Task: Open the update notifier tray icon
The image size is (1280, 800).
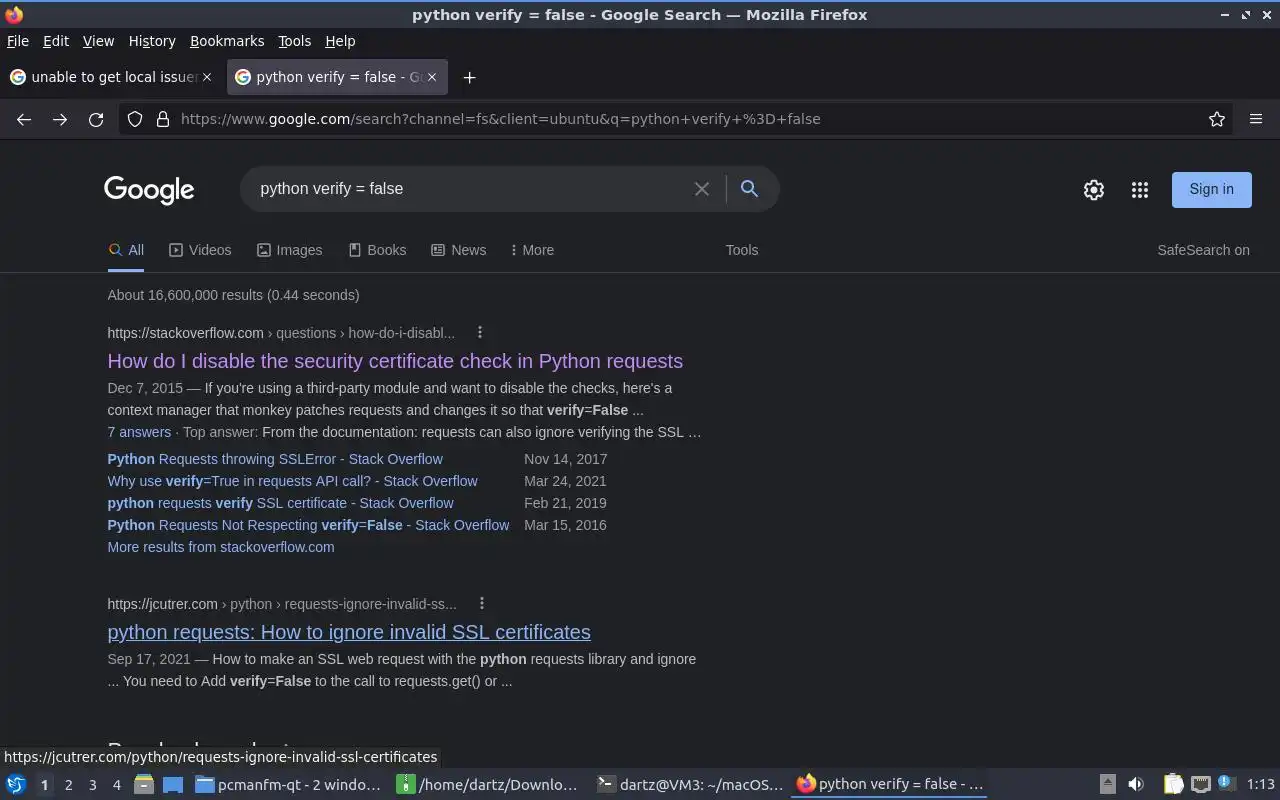Action: pyautogui.click(x=1227, y=784)
